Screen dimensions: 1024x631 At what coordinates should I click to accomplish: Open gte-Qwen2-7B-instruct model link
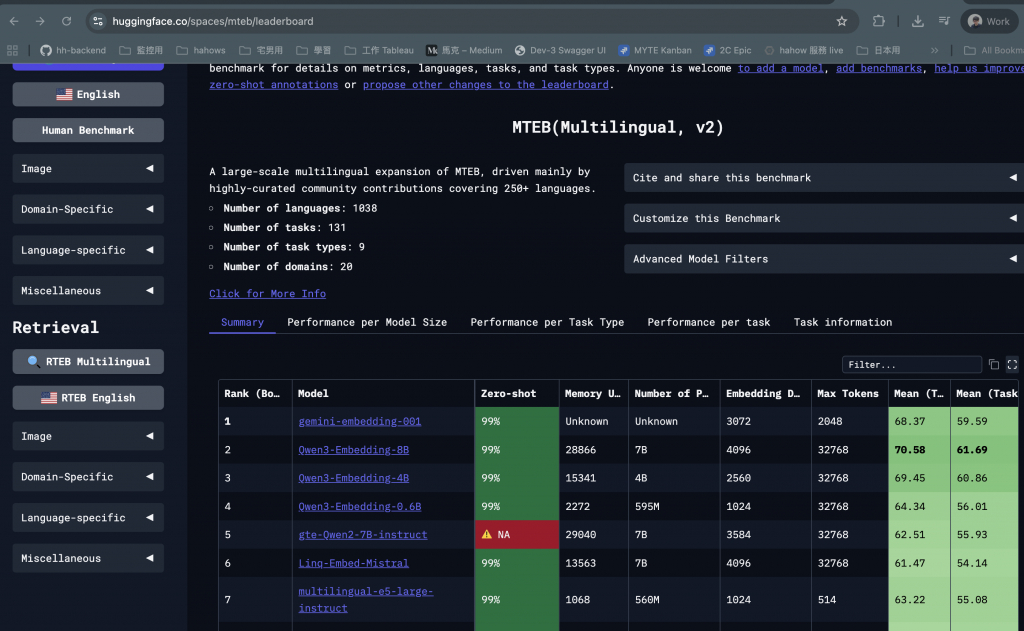363,534
